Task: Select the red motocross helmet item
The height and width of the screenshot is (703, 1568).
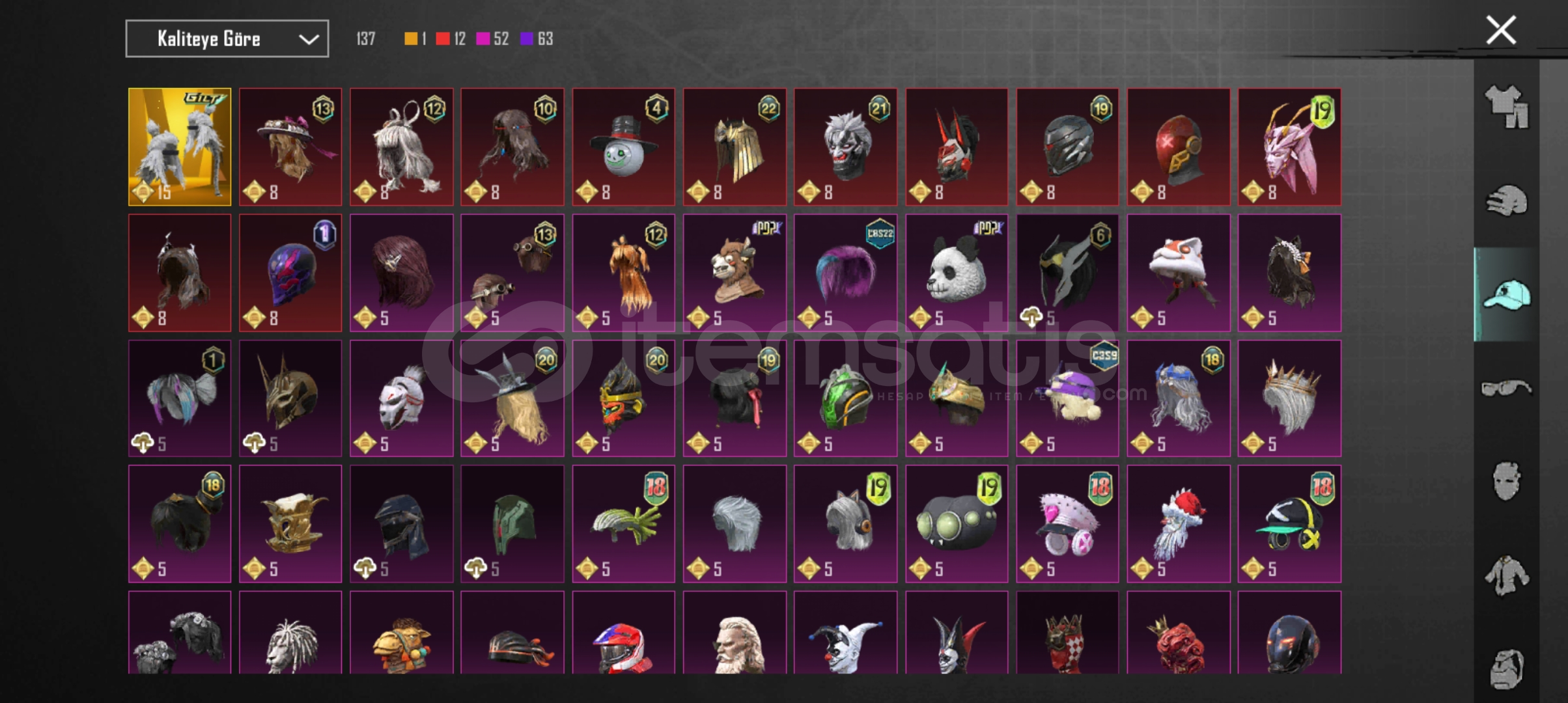Action: pos(624,633)
